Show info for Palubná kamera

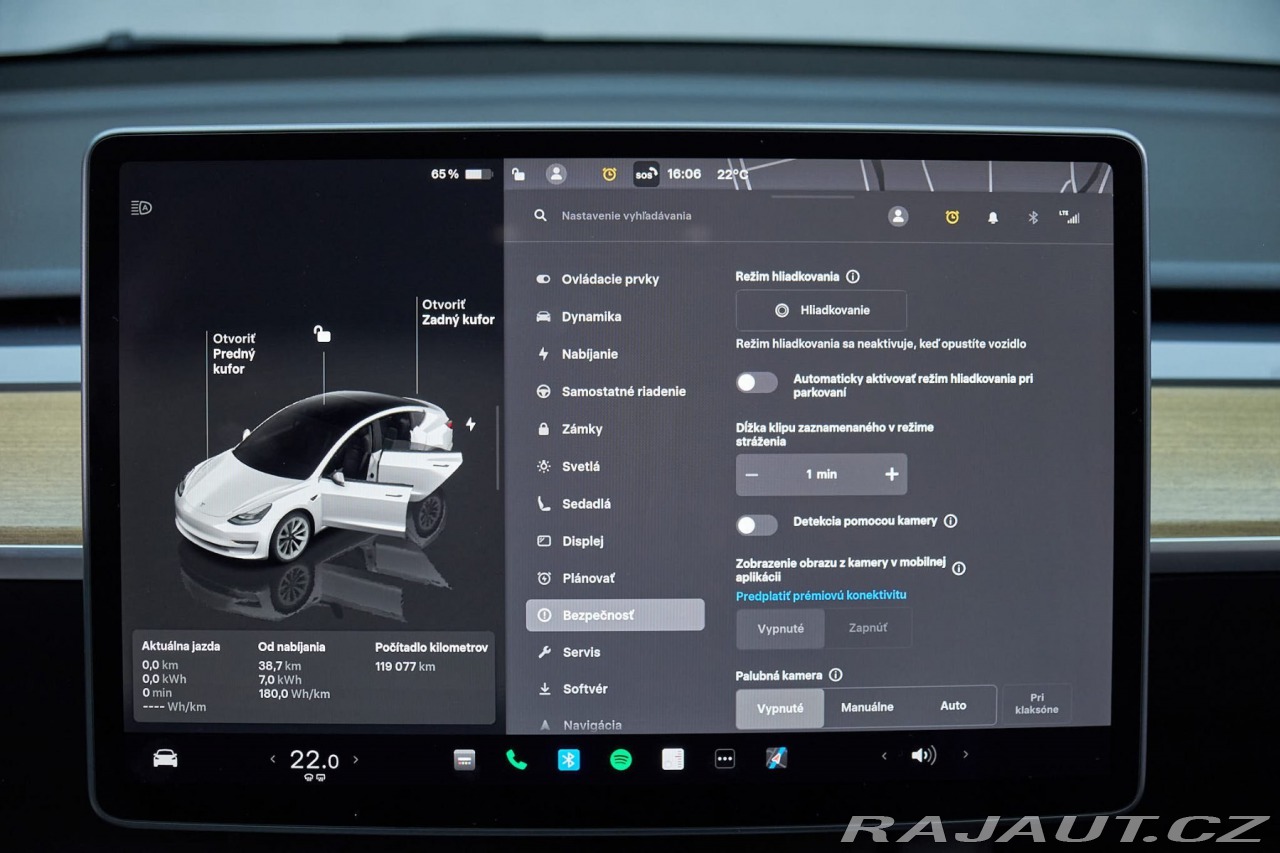pos(836,676)
